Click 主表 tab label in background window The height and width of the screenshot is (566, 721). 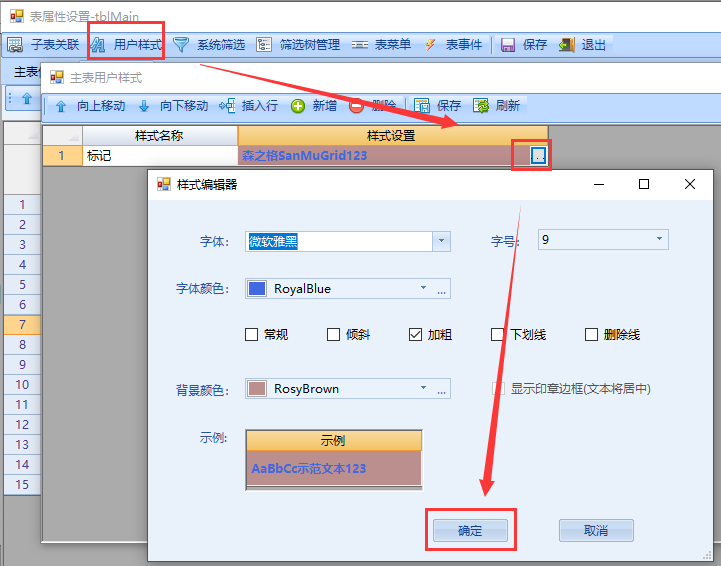click(x=27, y=72)
